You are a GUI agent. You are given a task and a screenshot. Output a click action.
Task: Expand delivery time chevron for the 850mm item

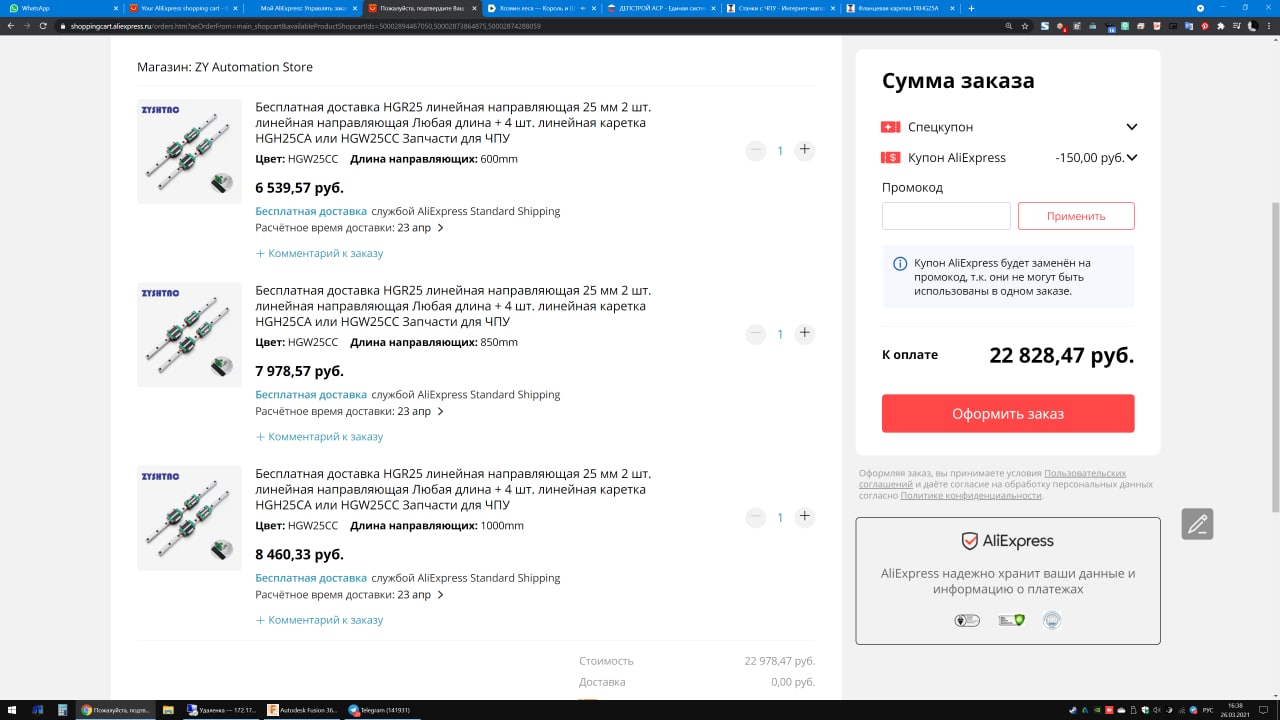tap(440, 411)
